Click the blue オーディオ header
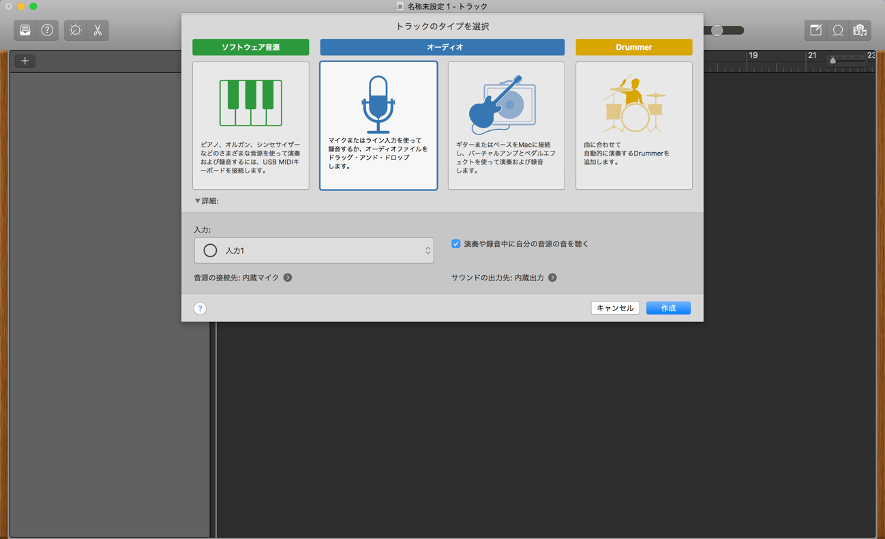885x539 pixels. tap(442, 47)
